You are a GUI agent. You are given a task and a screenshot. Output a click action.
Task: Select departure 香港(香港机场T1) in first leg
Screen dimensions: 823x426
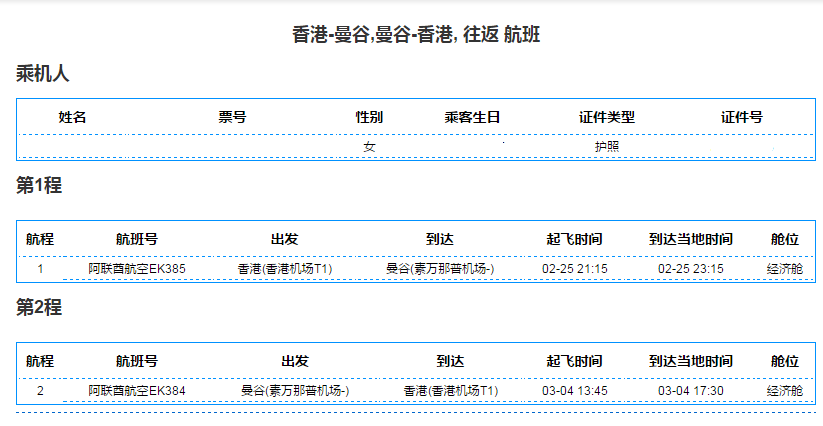pos(284,269)
